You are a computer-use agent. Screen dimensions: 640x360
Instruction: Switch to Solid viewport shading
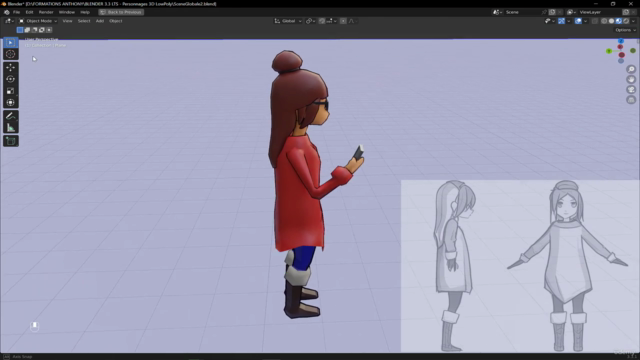tap(611, 21)
